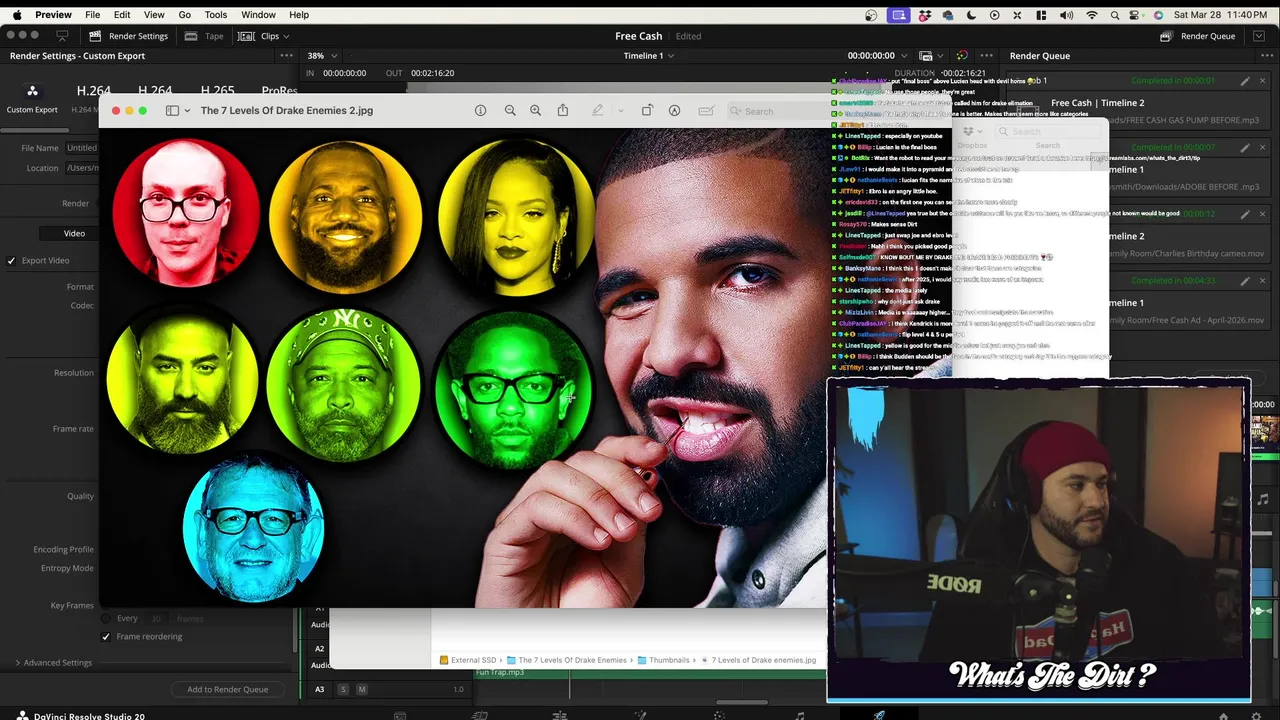Open the viewer timecode dropdown chevron
Viewport: 1280px width, 720px height.
903,56
